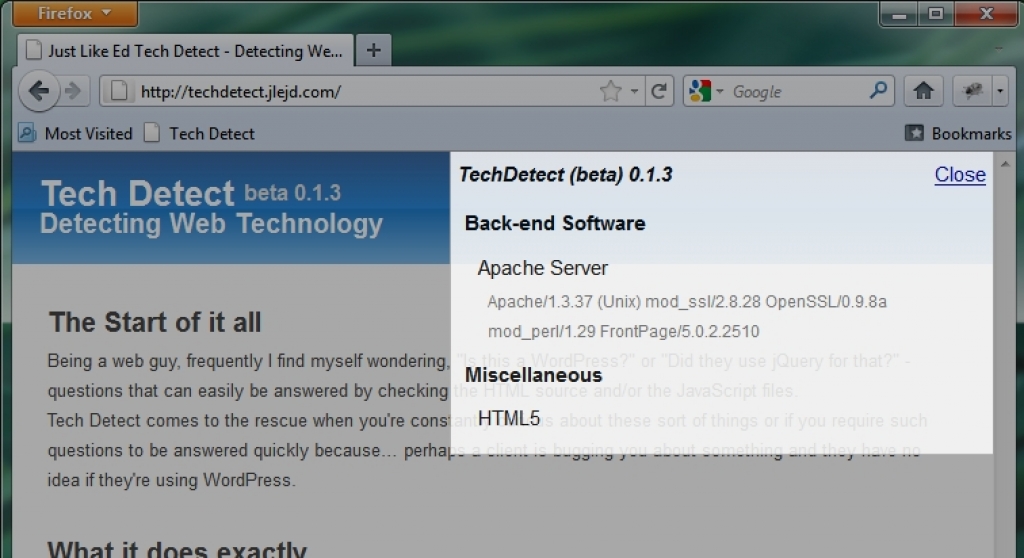
Task: Open the Most Visited bookmarks folder
Action: [75, 133]
